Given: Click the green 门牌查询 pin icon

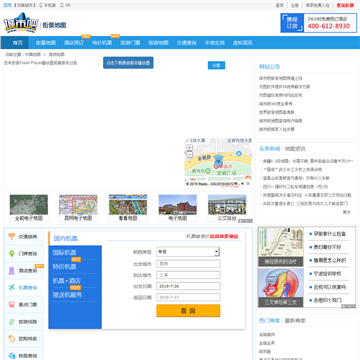Looking at the screenshot, I should [12, 254].
